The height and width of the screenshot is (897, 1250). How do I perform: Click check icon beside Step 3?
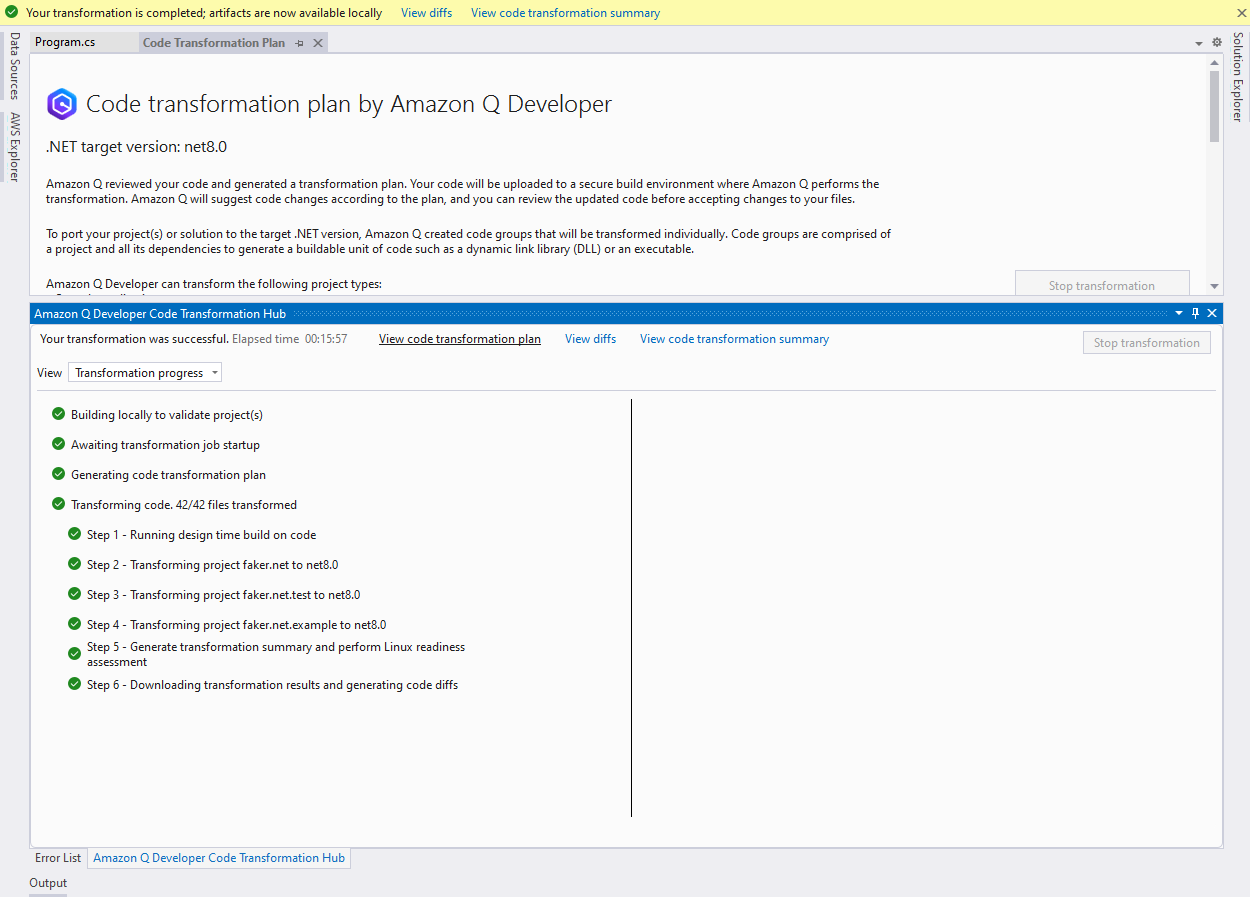(74, 594)
